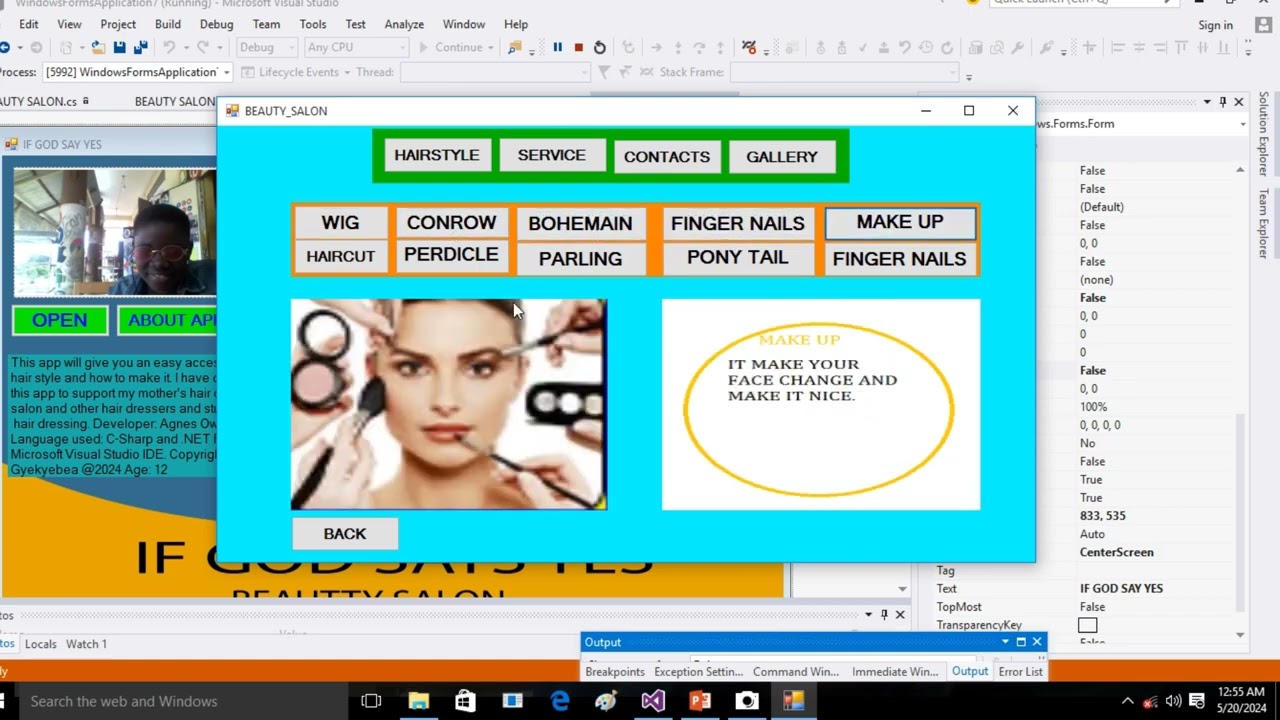Click the Properties panel scroll down arrow
Image resolution: width=1280 pixels, height=720 pixels.
click(1240, 635)
